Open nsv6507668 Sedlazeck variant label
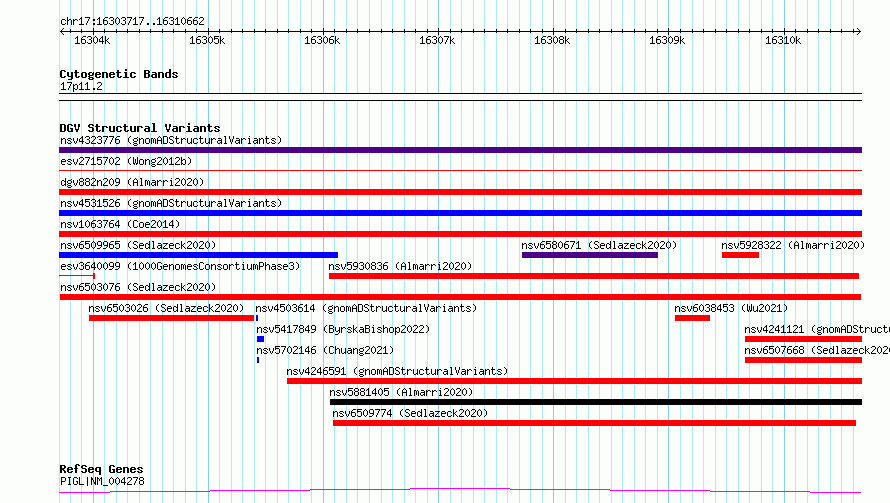This screenshot has height=503, width=890. click(x=817, y=350)
